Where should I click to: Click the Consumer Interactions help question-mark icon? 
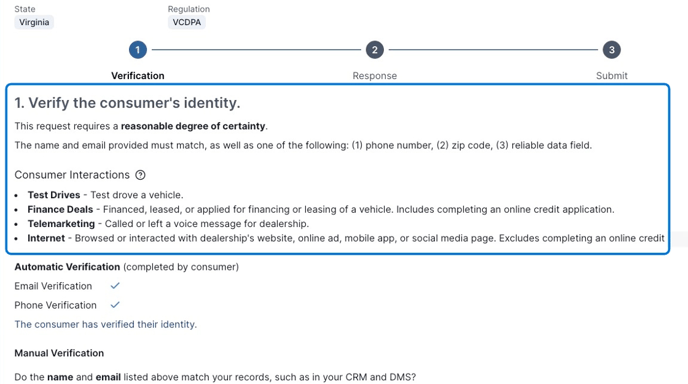point(140,175)
